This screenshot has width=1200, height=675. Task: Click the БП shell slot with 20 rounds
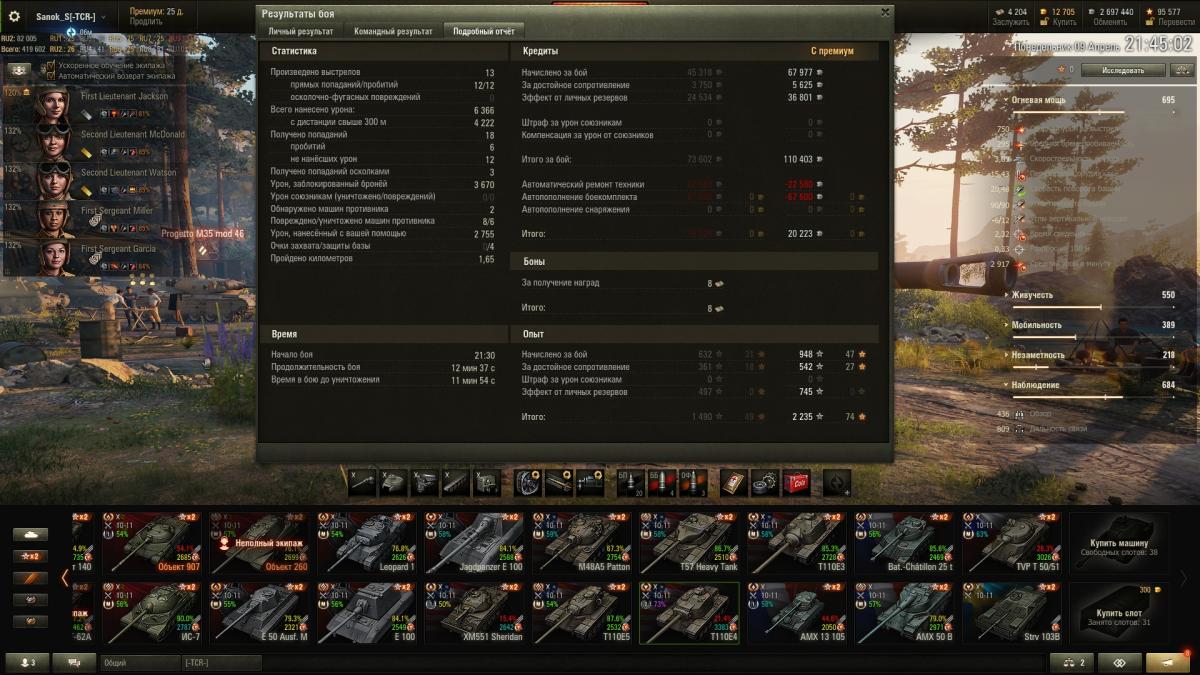(631, 482)
